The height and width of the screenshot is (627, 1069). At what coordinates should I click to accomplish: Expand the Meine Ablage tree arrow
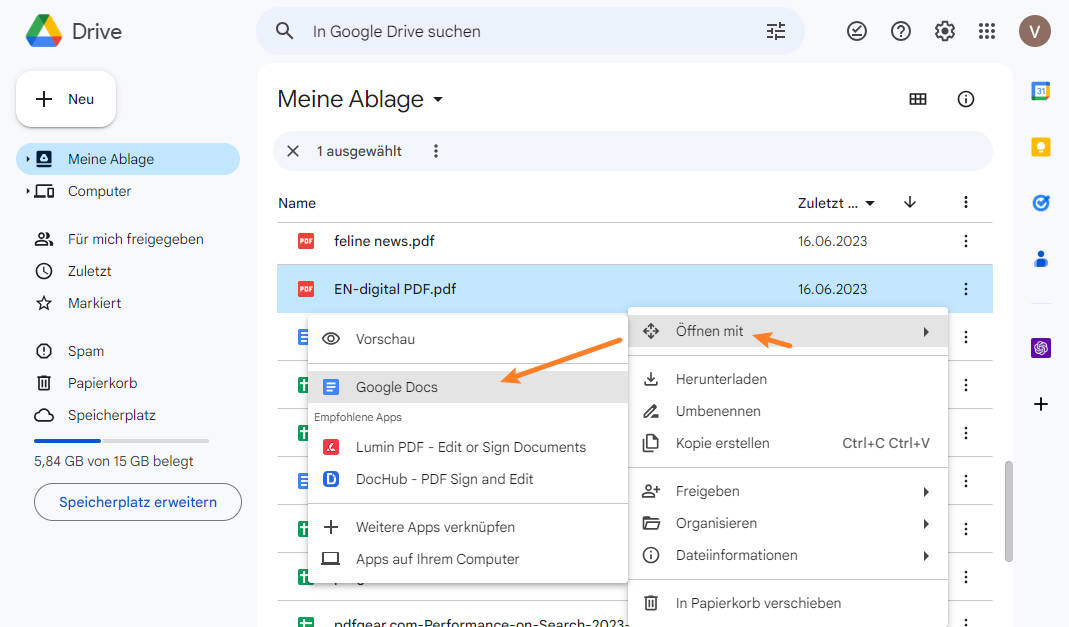27,159
